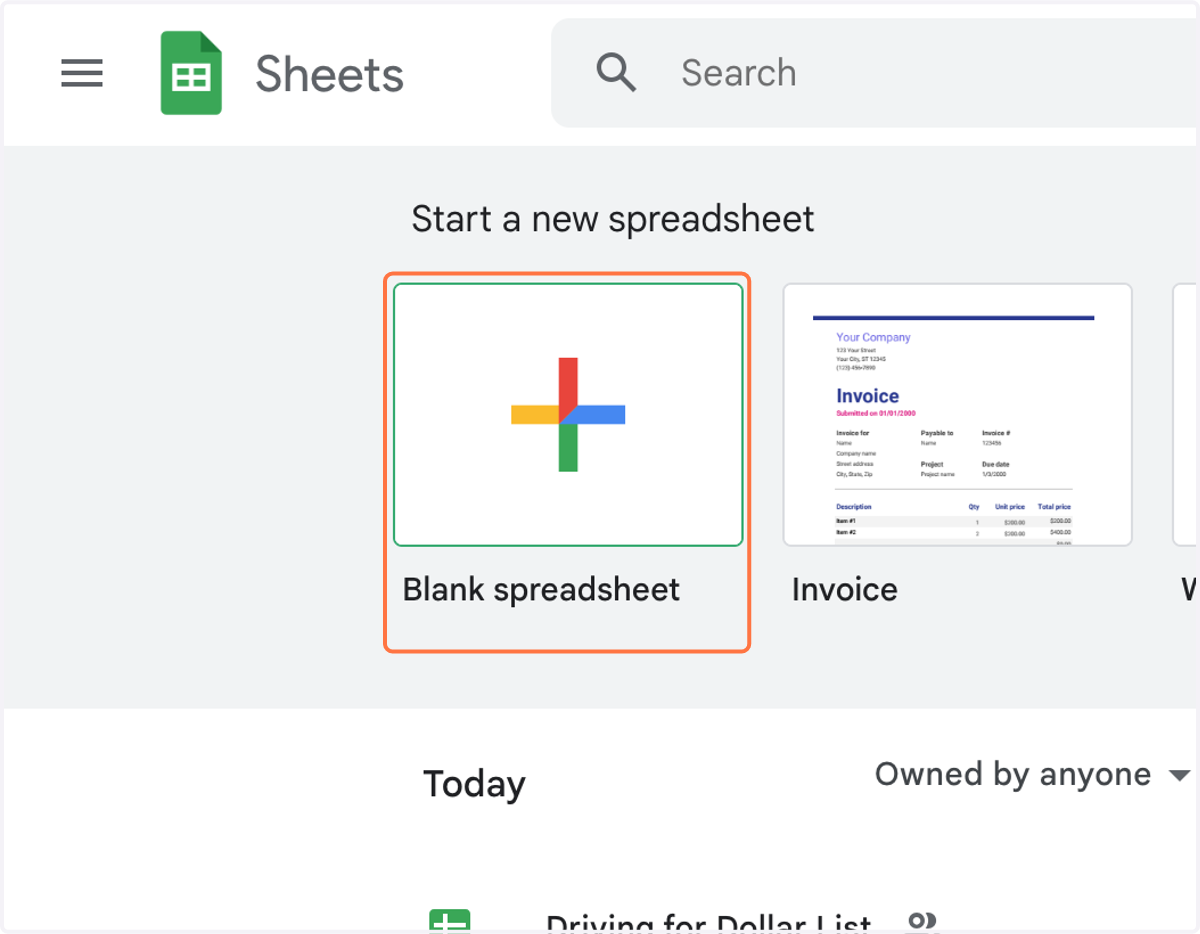1200x934 pixels.
Task: Open the Invoice template thumbnail
Action: 957,415
